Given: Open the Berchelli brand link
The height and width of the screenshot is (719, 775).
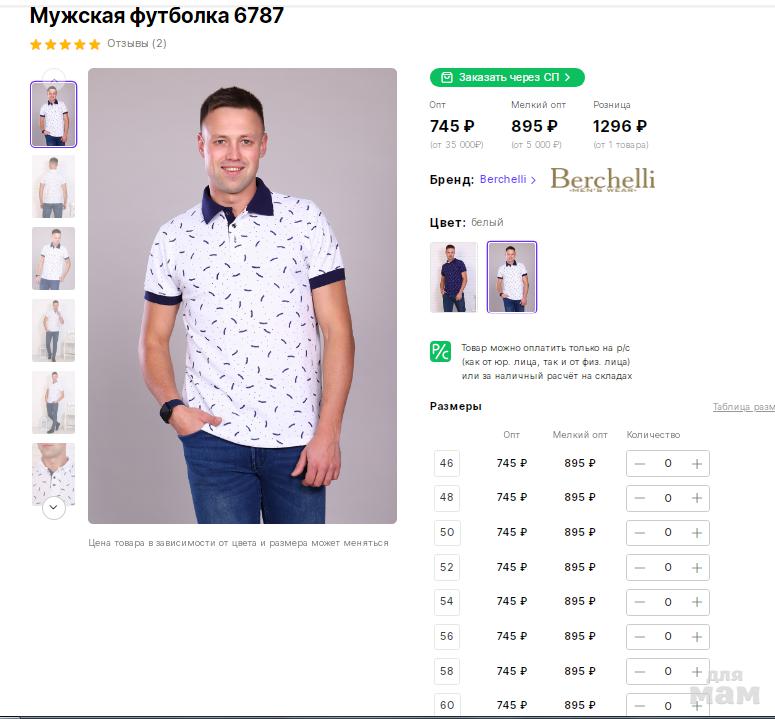Looking at the screenshot, I should point(507,180).
